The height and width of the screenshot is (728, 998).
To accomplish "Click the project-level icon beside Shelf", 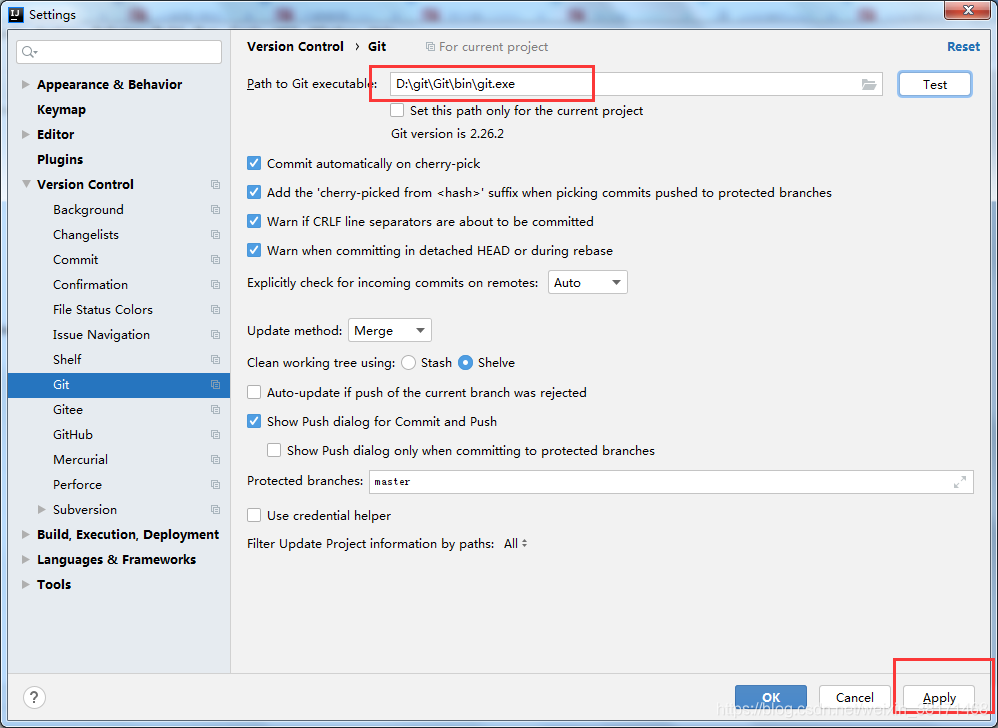I will (215, 360).
